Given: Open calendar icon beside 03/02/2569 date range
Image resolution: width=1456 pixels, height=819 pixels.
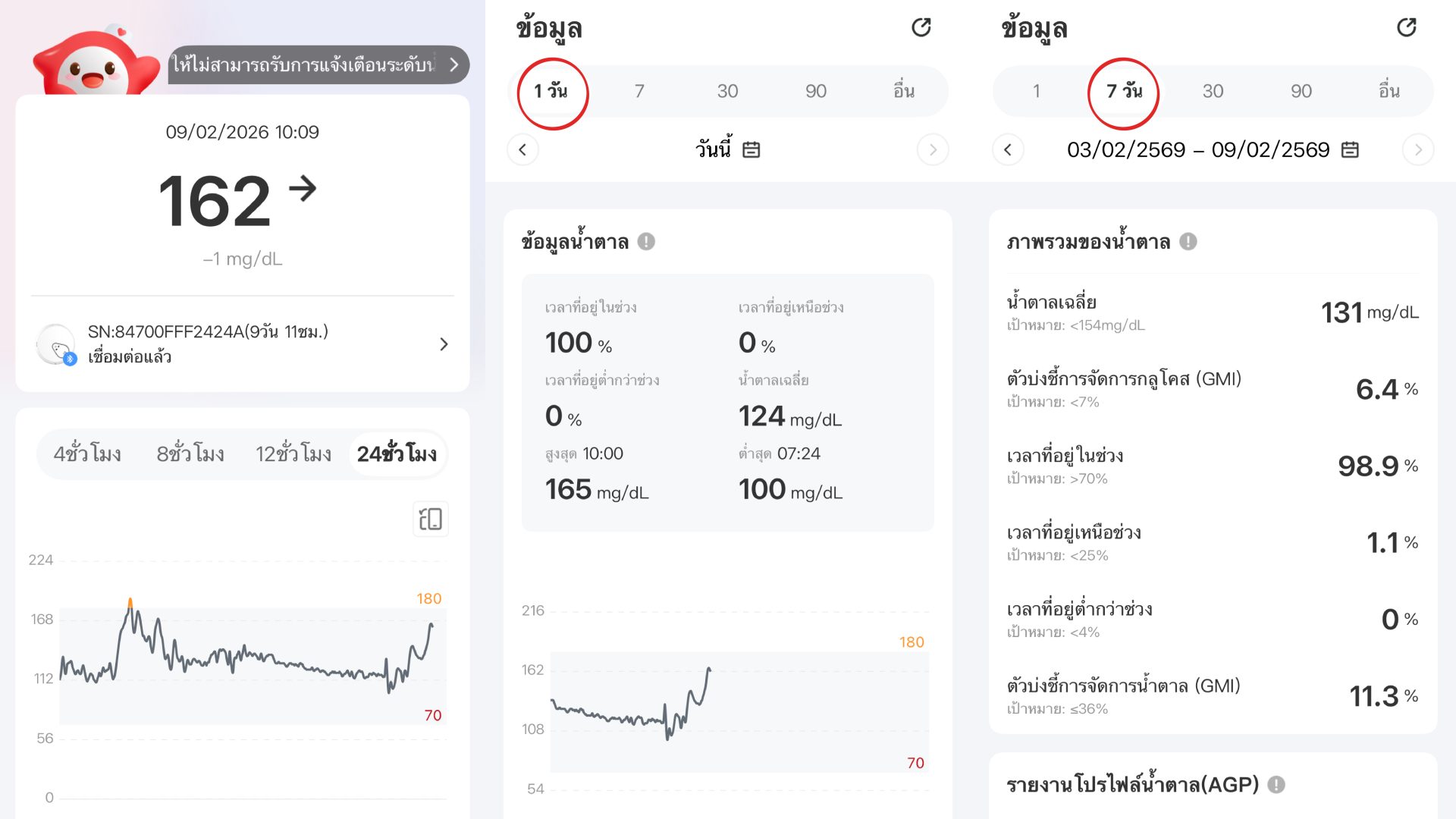Looking at the screenshot, I should (x=1350, y=149).
